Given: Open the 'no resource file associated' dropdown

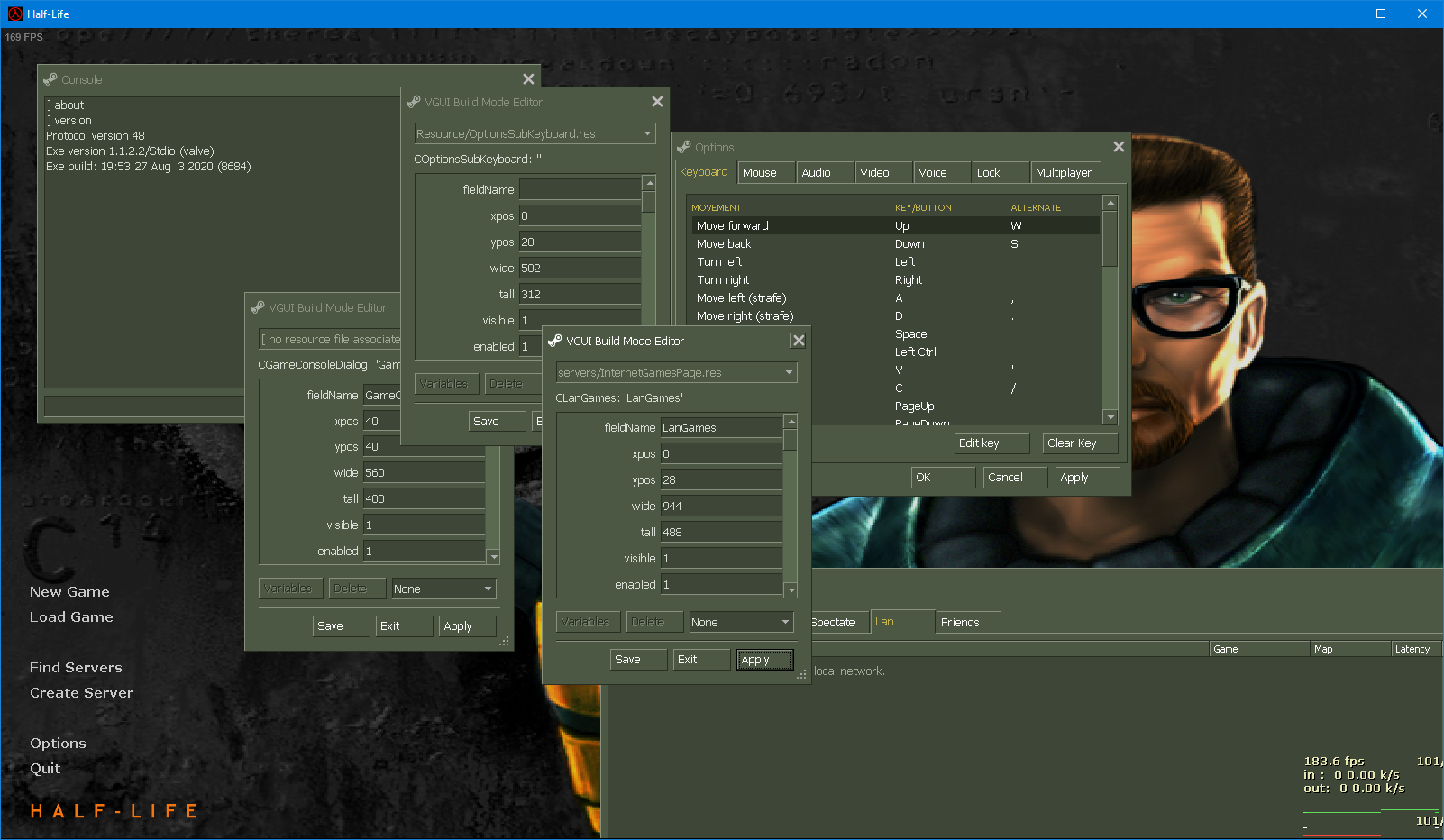Looking at the screenshot, I should [x=330, y=339].
